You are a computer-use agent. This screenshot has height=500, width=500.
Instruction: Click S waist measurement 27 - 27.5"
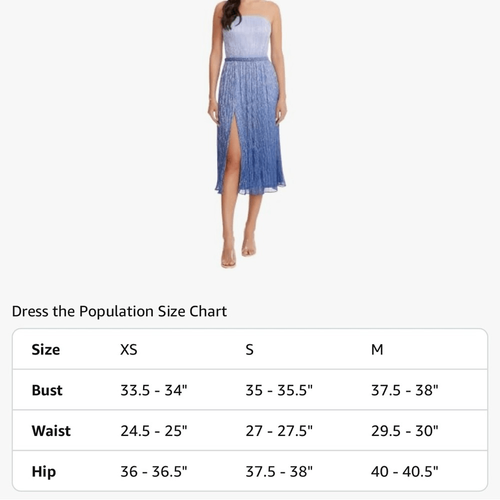(x=279, y=431)
